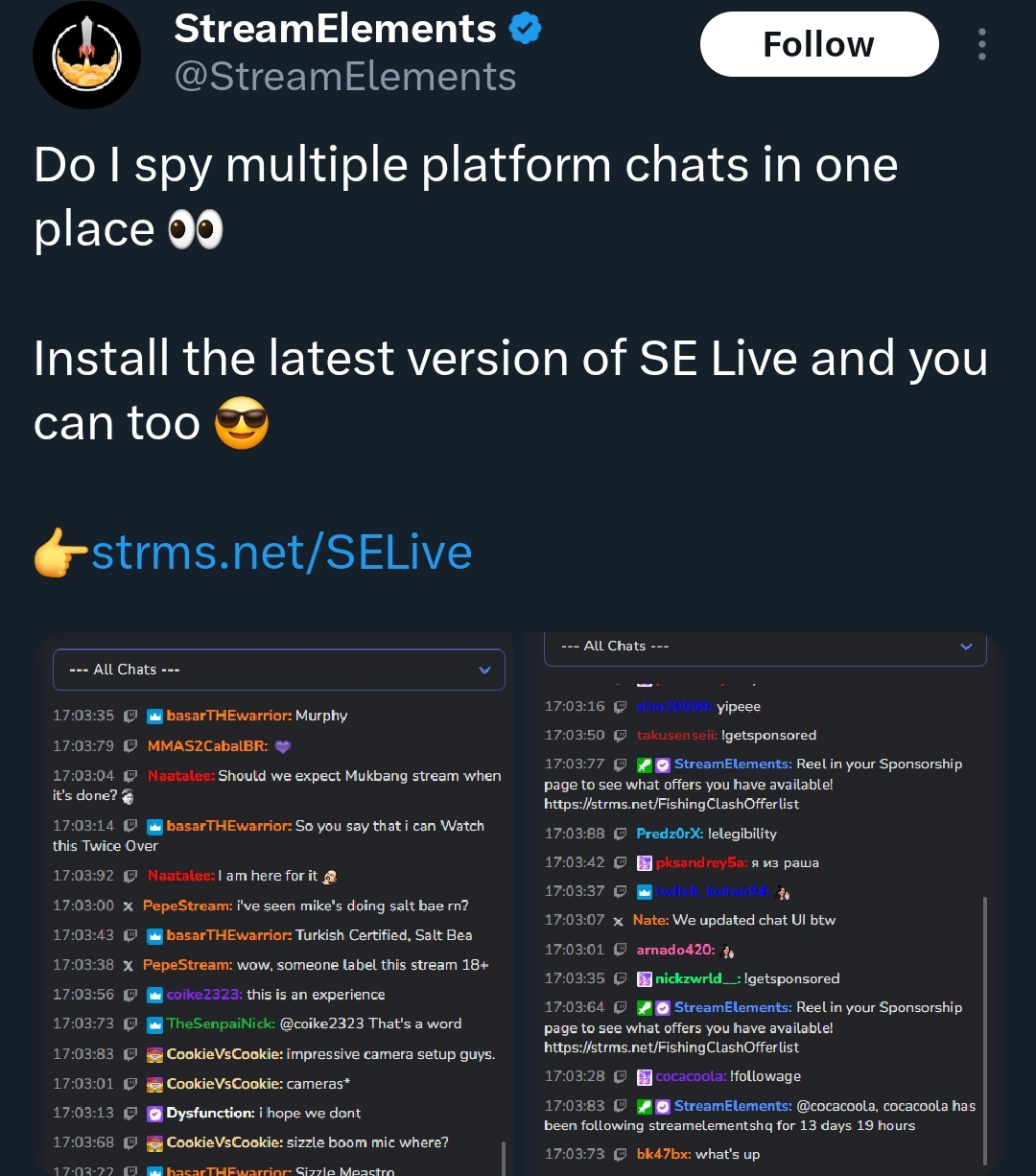The image size is (1036, 1176).
Task: Expand the right All Chats dropdown
Action: click(765, 647)
